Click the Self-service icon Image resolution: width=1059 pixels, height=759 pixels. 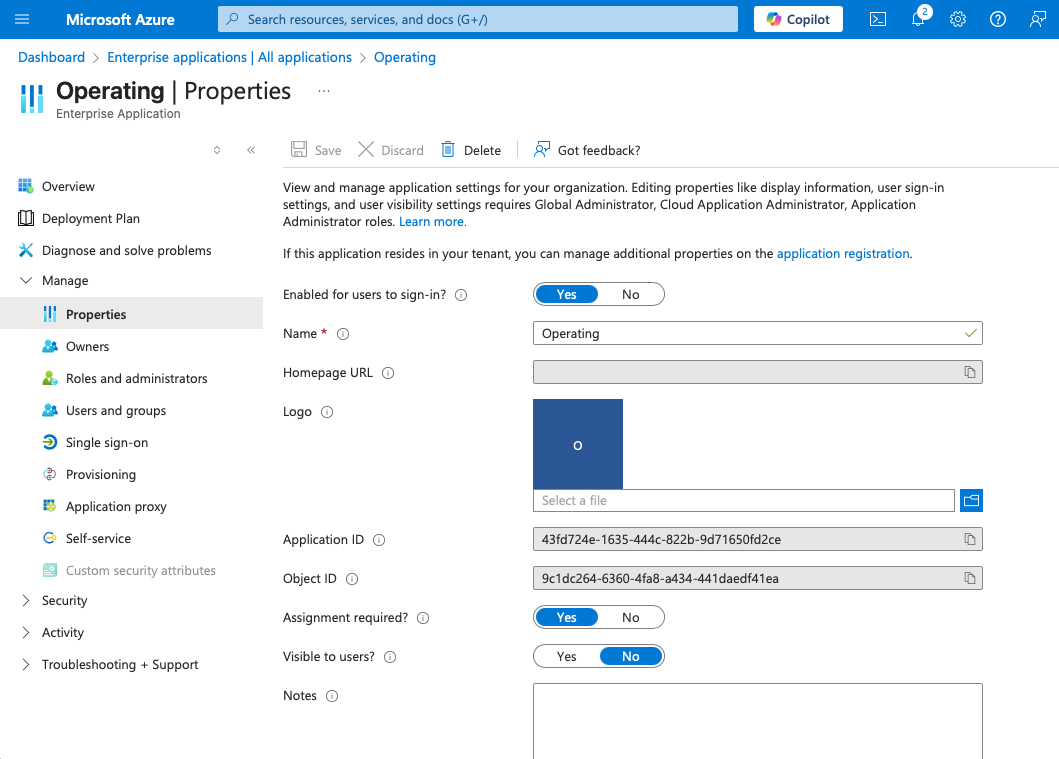click(50, 538)
